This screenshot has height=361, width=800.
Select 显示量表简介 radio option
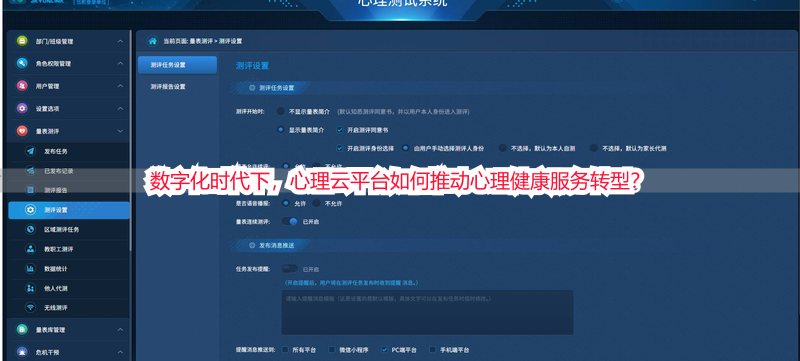click(x=281, y=130)
